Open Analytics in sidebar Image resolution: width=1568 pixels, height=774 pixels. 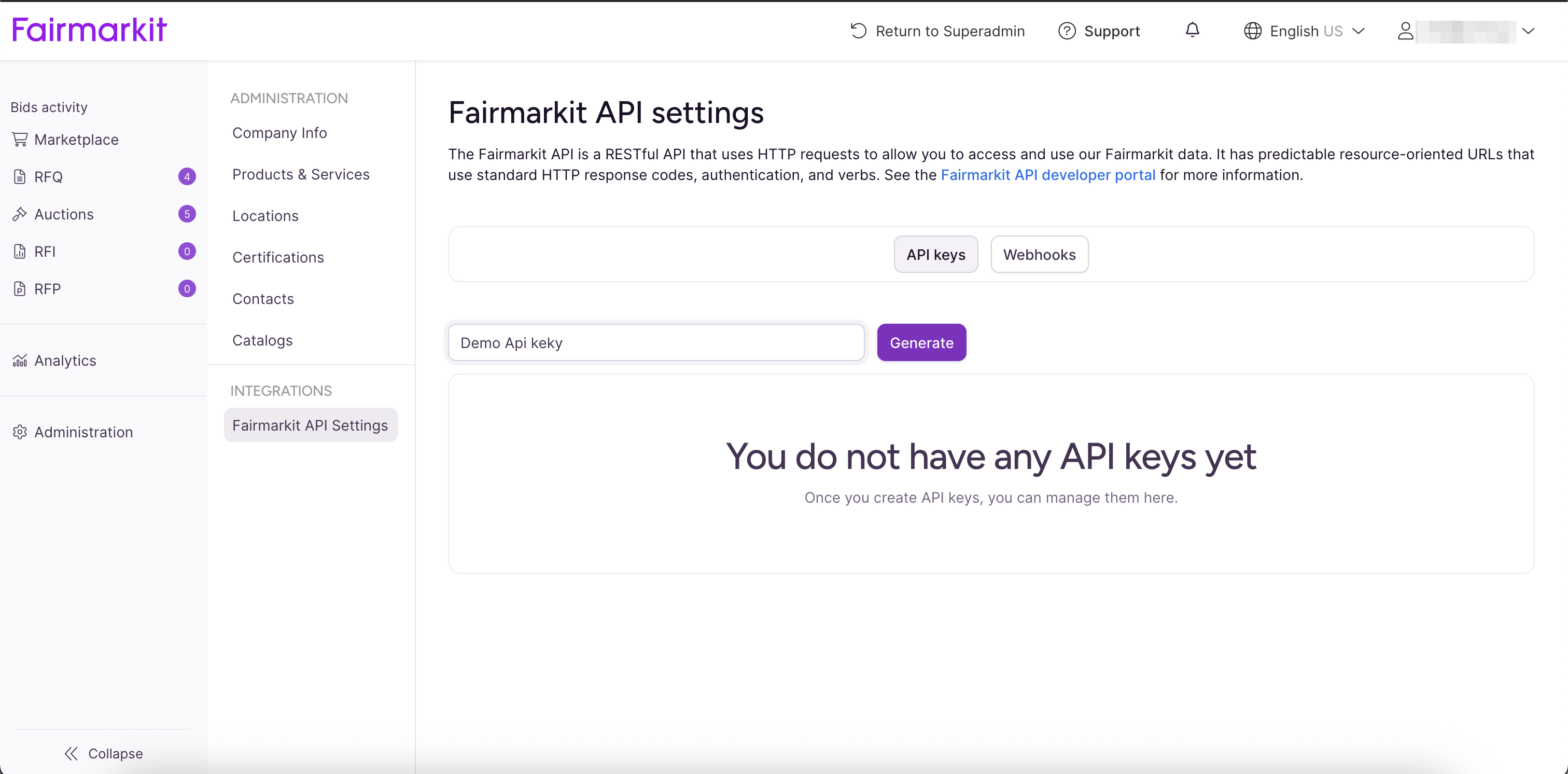[x=65, y=361]
